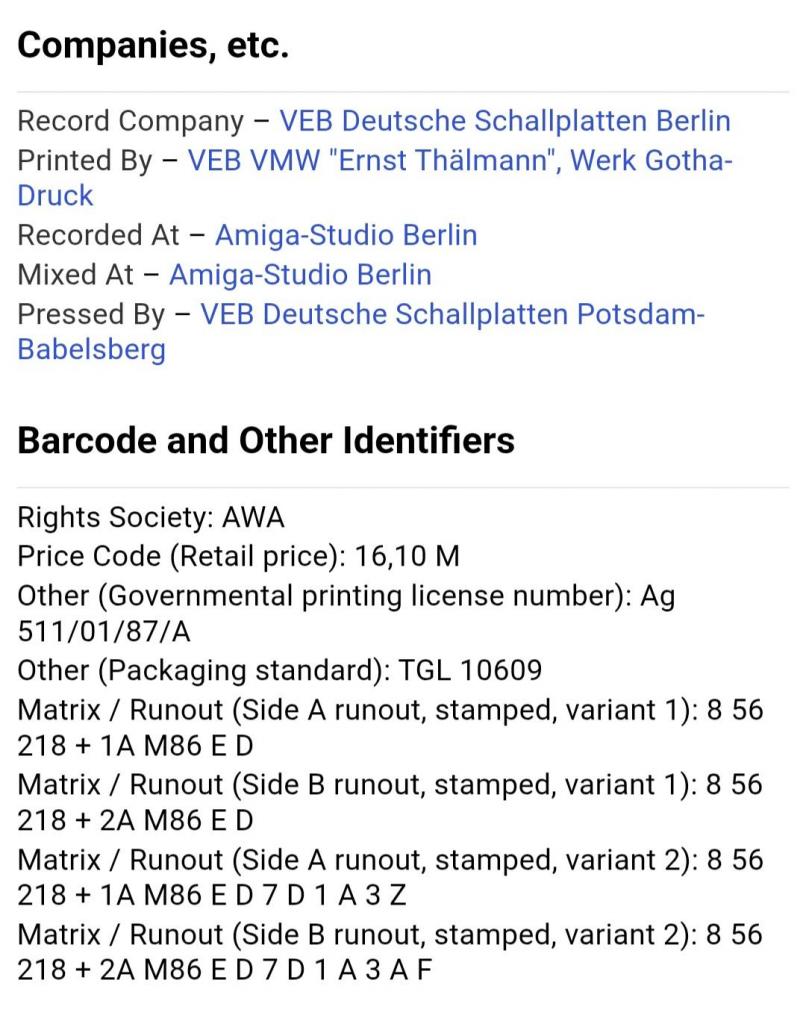This screenshot has width=806, height=1024.
Task: Click the "Record Company" label text
Action: pos(130,121)
